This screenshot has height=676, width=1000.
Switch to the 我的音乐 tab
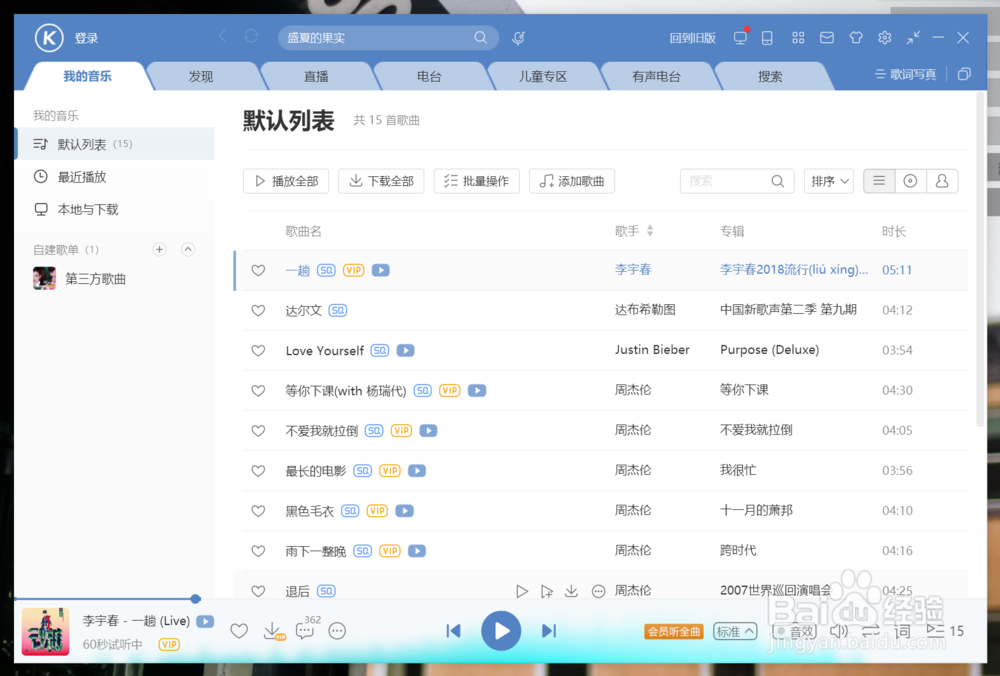pyautogui.click(x=87, y=77)
